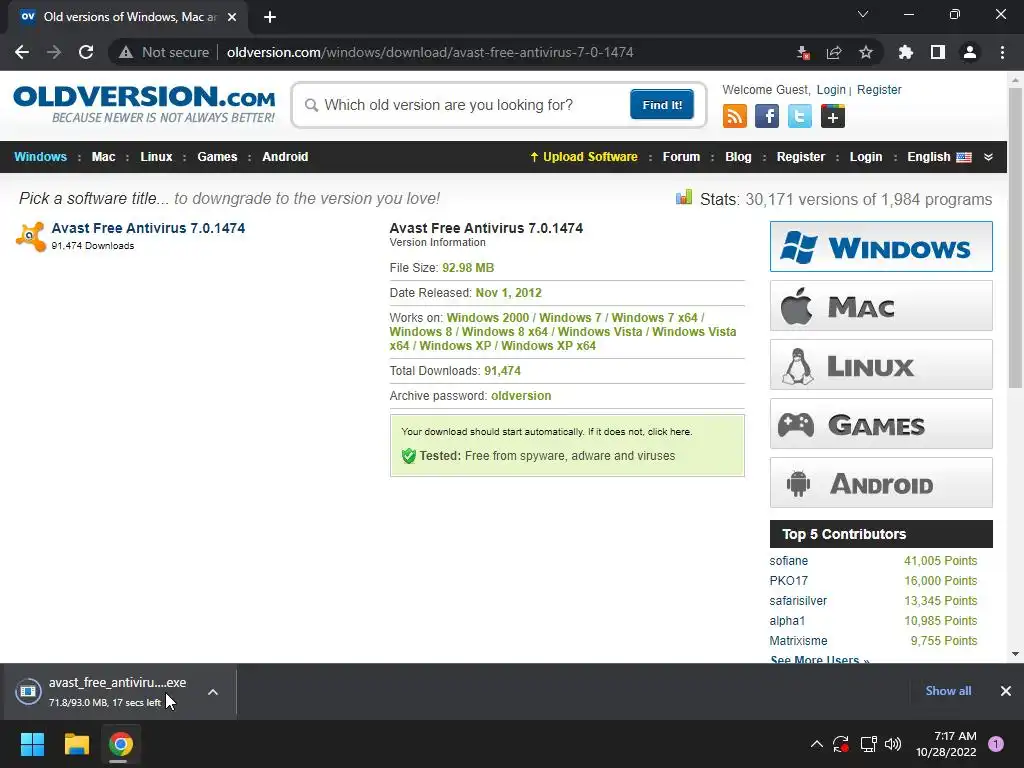
Task: Click the Windows Start button
Action: tap(32, 744)
